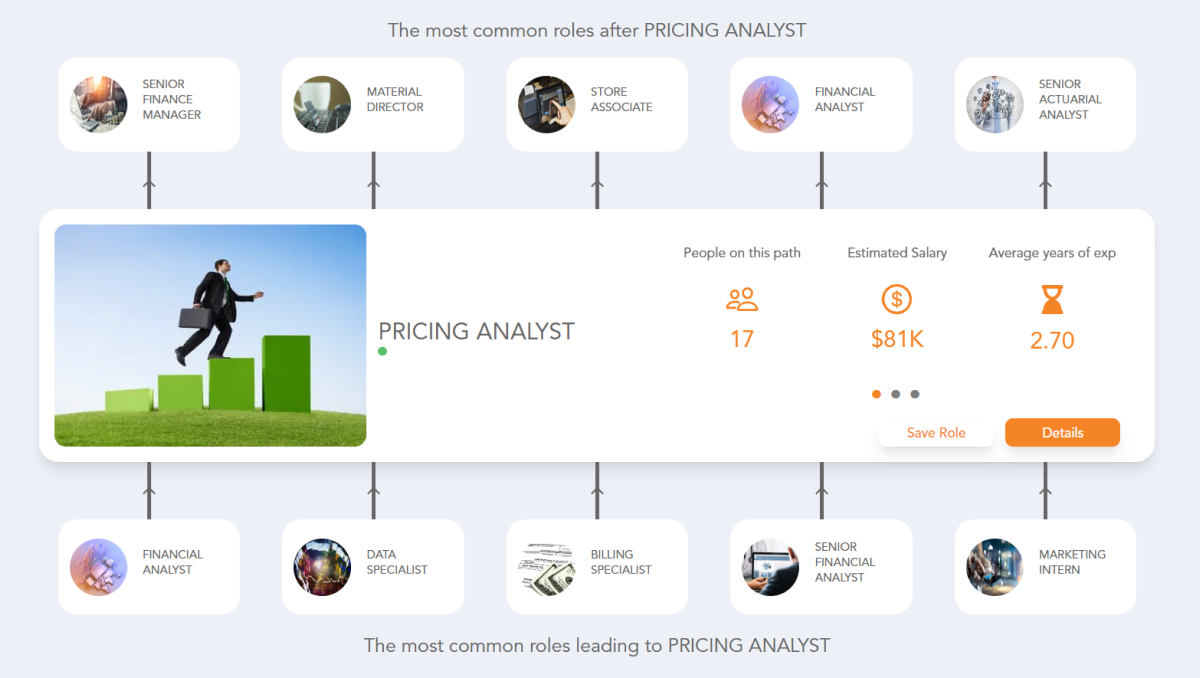Click Save Role for Pricing Analyst
The height and width of the screenshot is (678, 1200).
pyautogui.click(x=936, y=432)
